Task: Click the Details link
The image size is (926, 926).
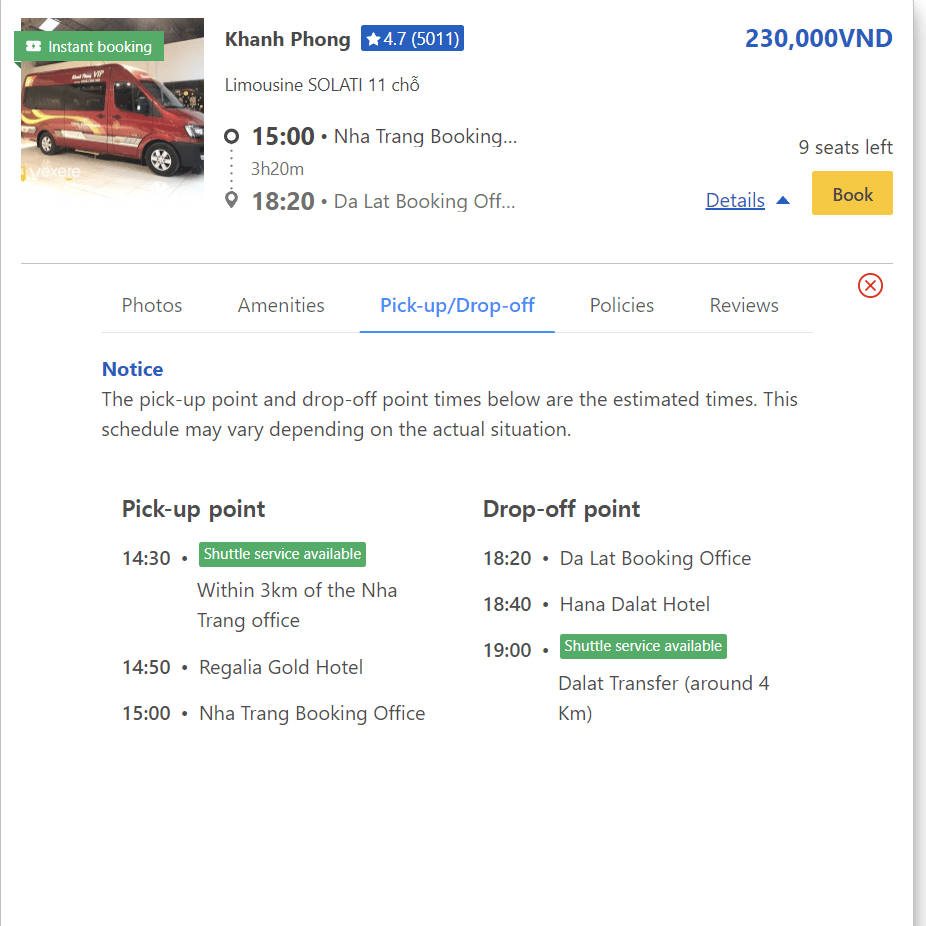Action: (735, 201)
